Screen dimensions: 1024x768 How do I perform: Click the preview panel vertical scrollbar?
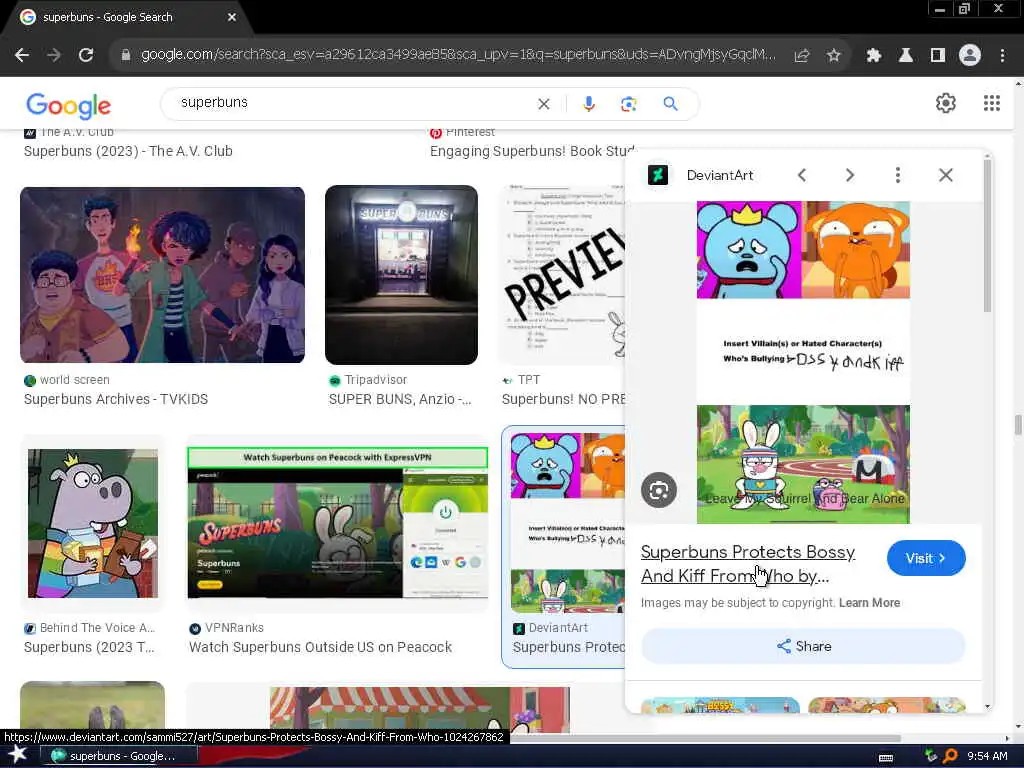point(987,235)
